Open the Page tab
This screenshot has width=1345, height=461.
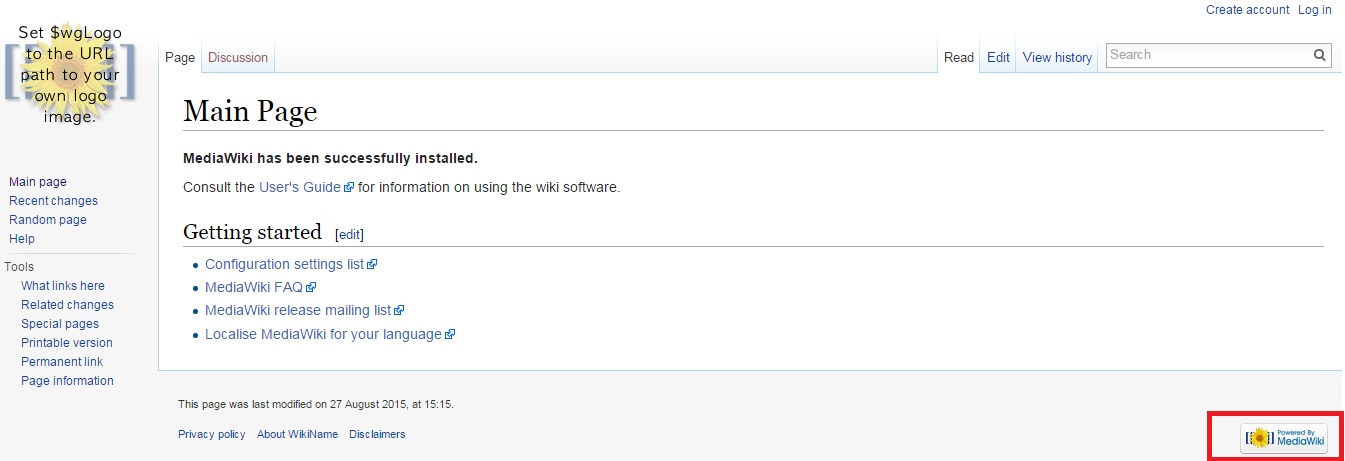click(180, 58)
